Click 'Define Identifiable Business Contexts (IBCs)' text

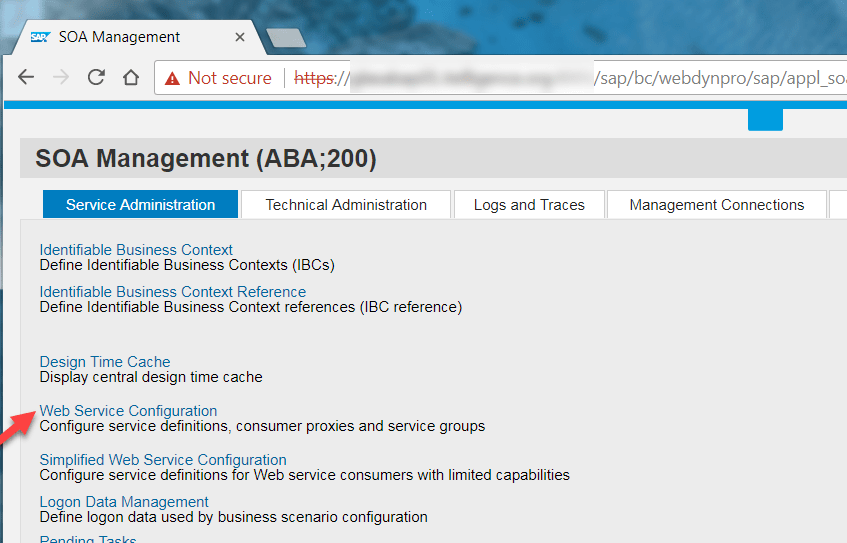point(187,265)
